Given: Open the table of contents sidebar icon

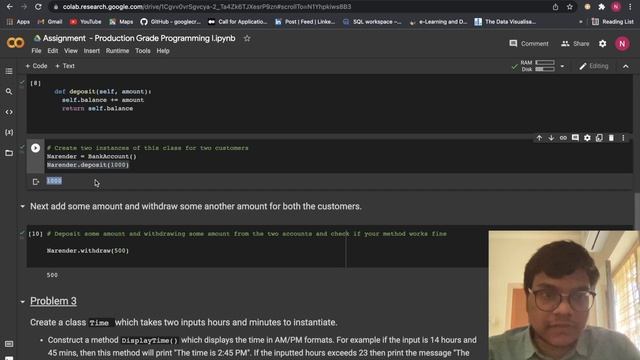Looking at the screenshot, I should point(9,71).
